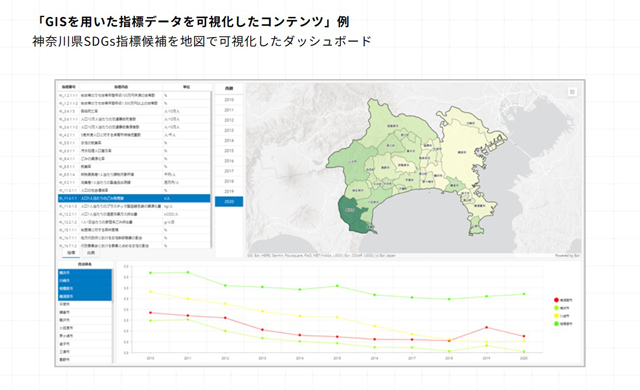Click the 2011 data point on the top green line

tap(188, 272)
